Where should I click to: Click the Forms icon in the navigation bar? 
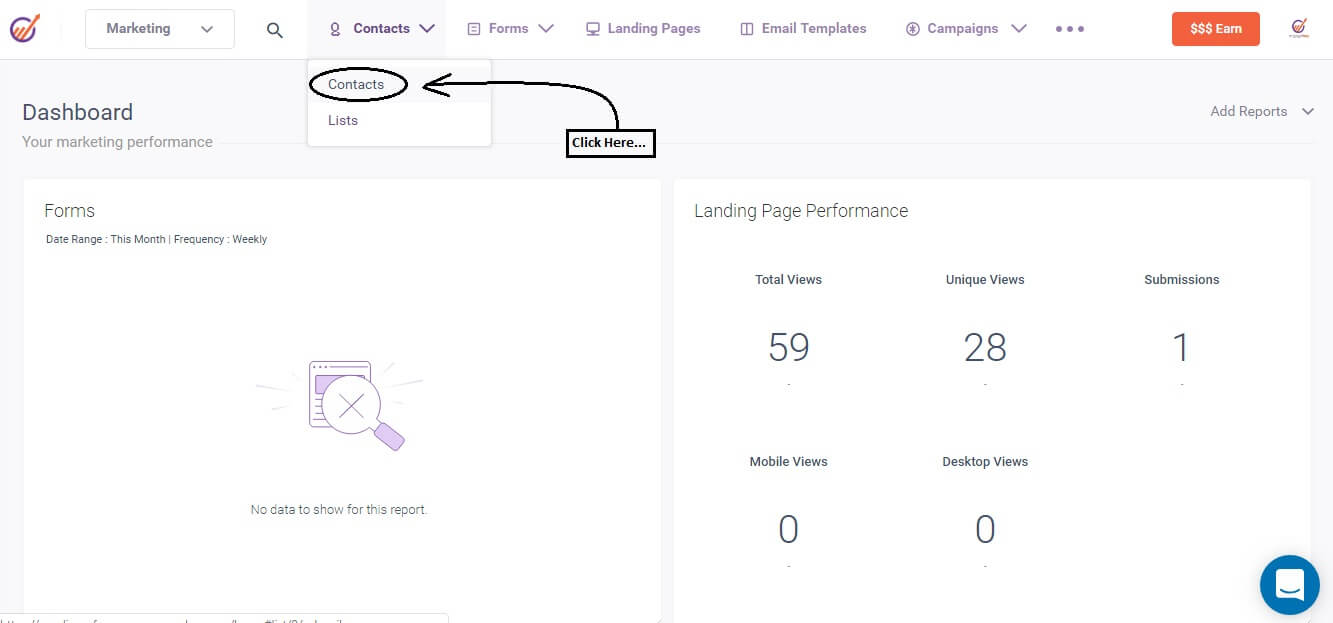coord(473,28)
